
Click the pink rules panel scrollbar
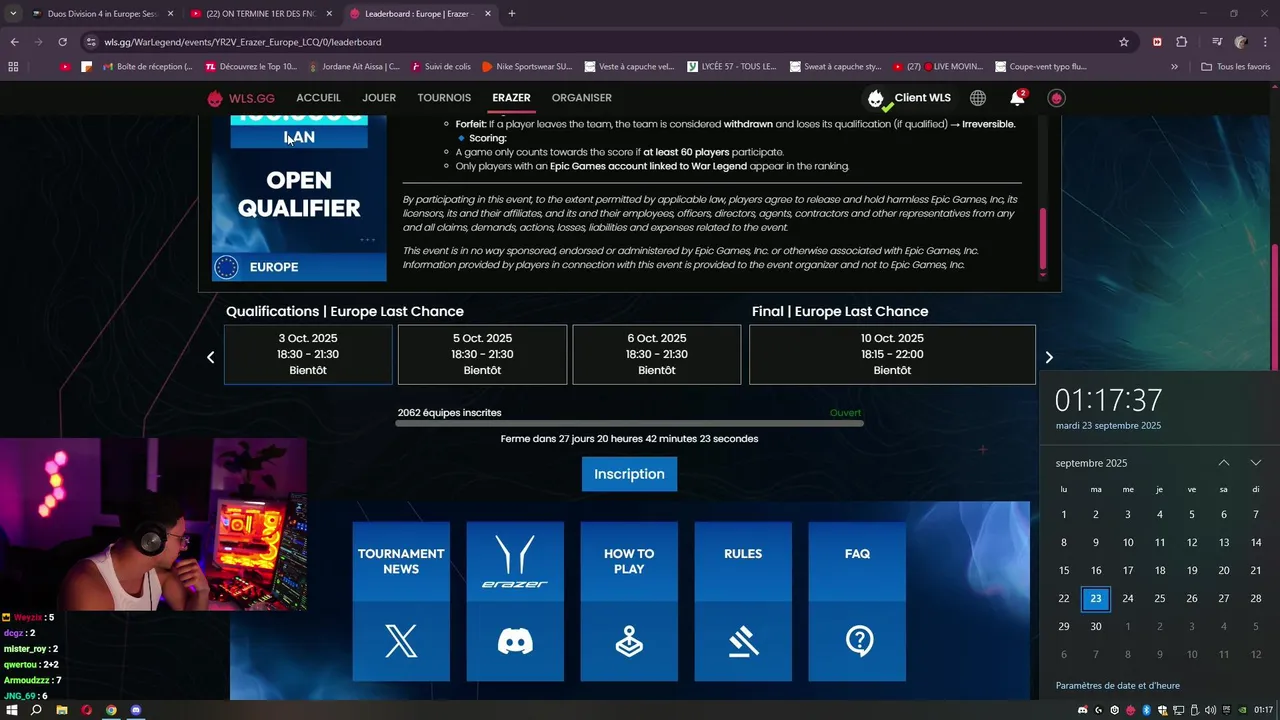point(1044,238)
